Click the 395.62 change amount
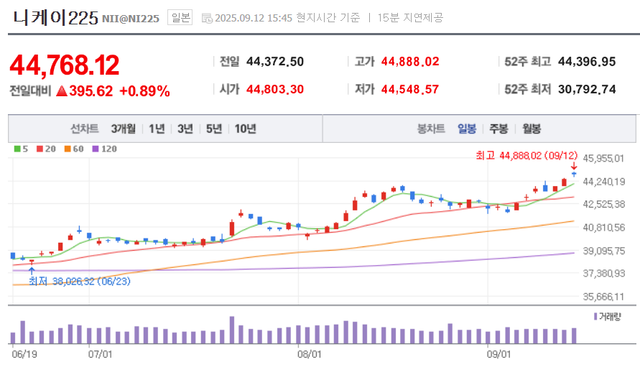This screenshot has height=367, width=640. 91,91
